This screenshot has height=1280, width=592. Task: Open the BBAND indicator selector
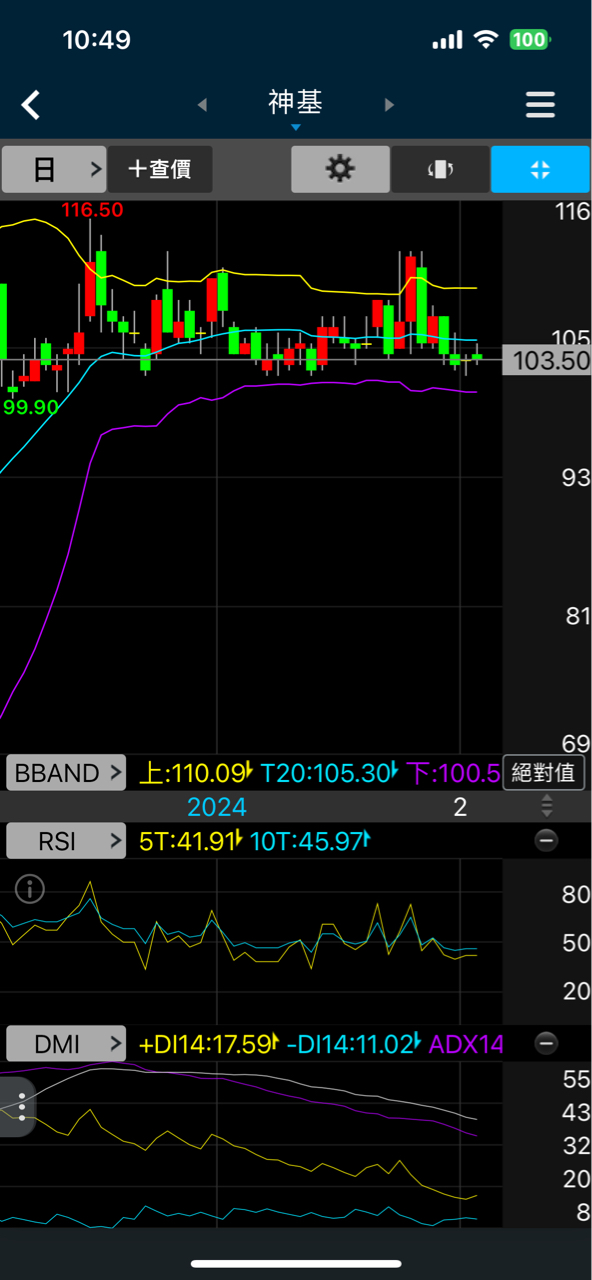(x=66, y=773)
